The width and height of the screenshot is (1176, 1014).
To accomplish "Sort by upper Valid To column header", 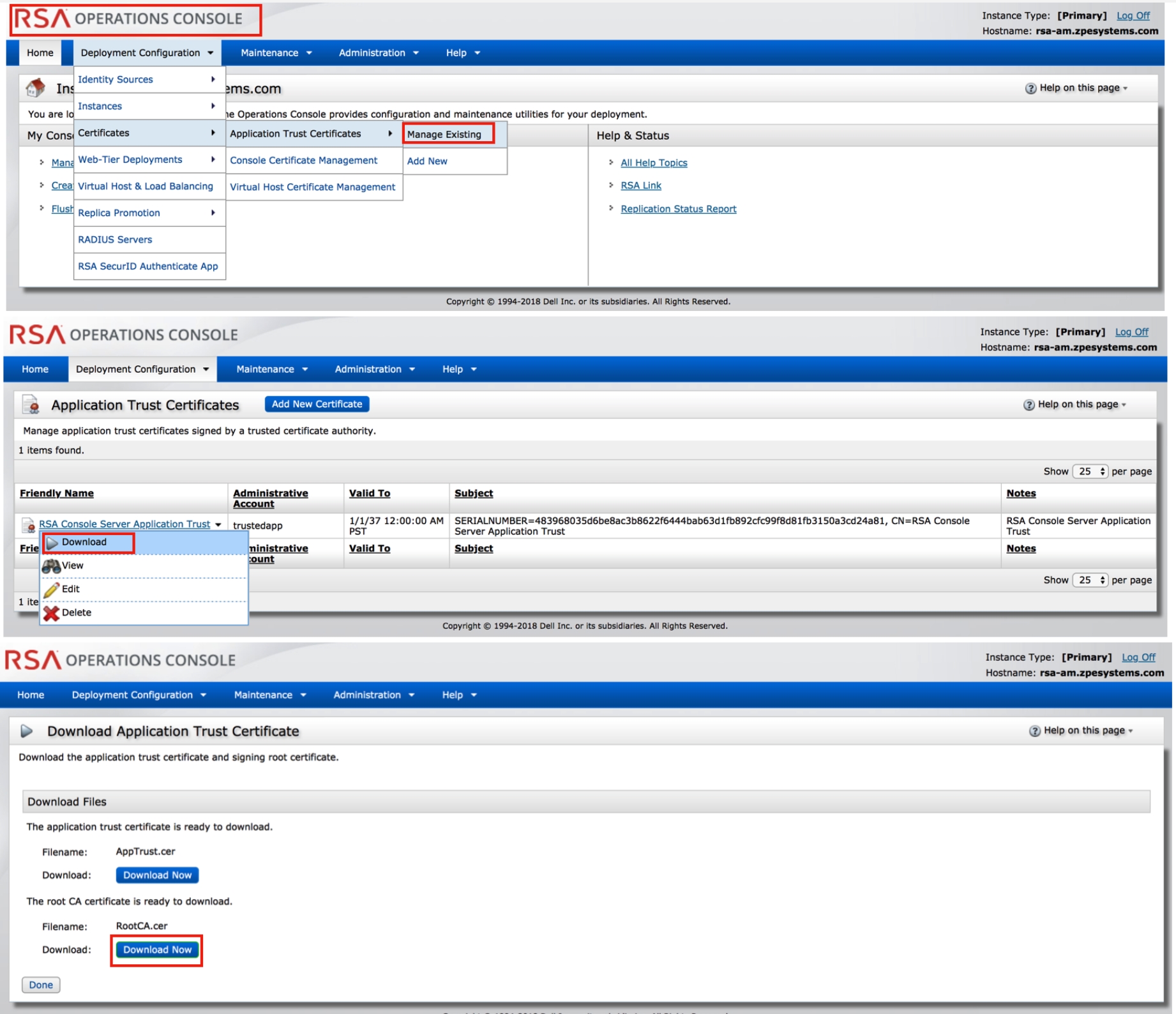I will (370, 494).
